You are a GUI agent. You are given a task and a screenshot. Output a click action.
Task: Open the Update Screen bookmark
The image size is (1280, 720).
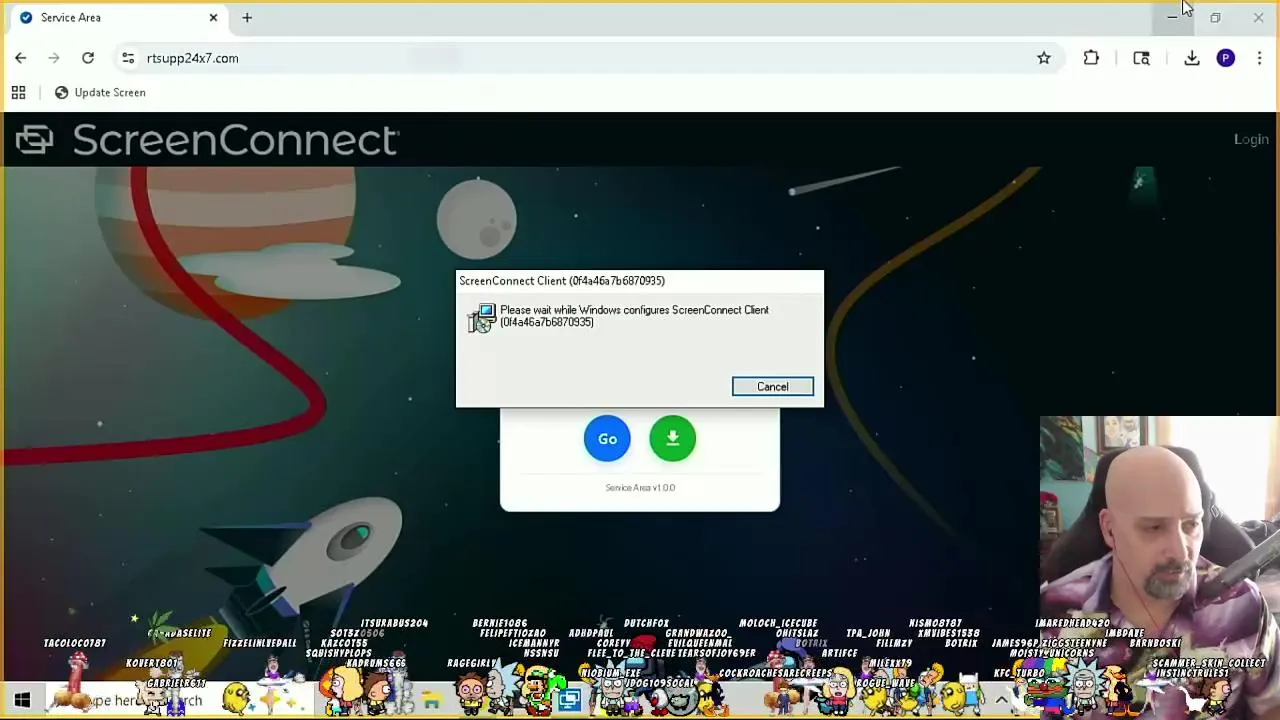(100, 93)
